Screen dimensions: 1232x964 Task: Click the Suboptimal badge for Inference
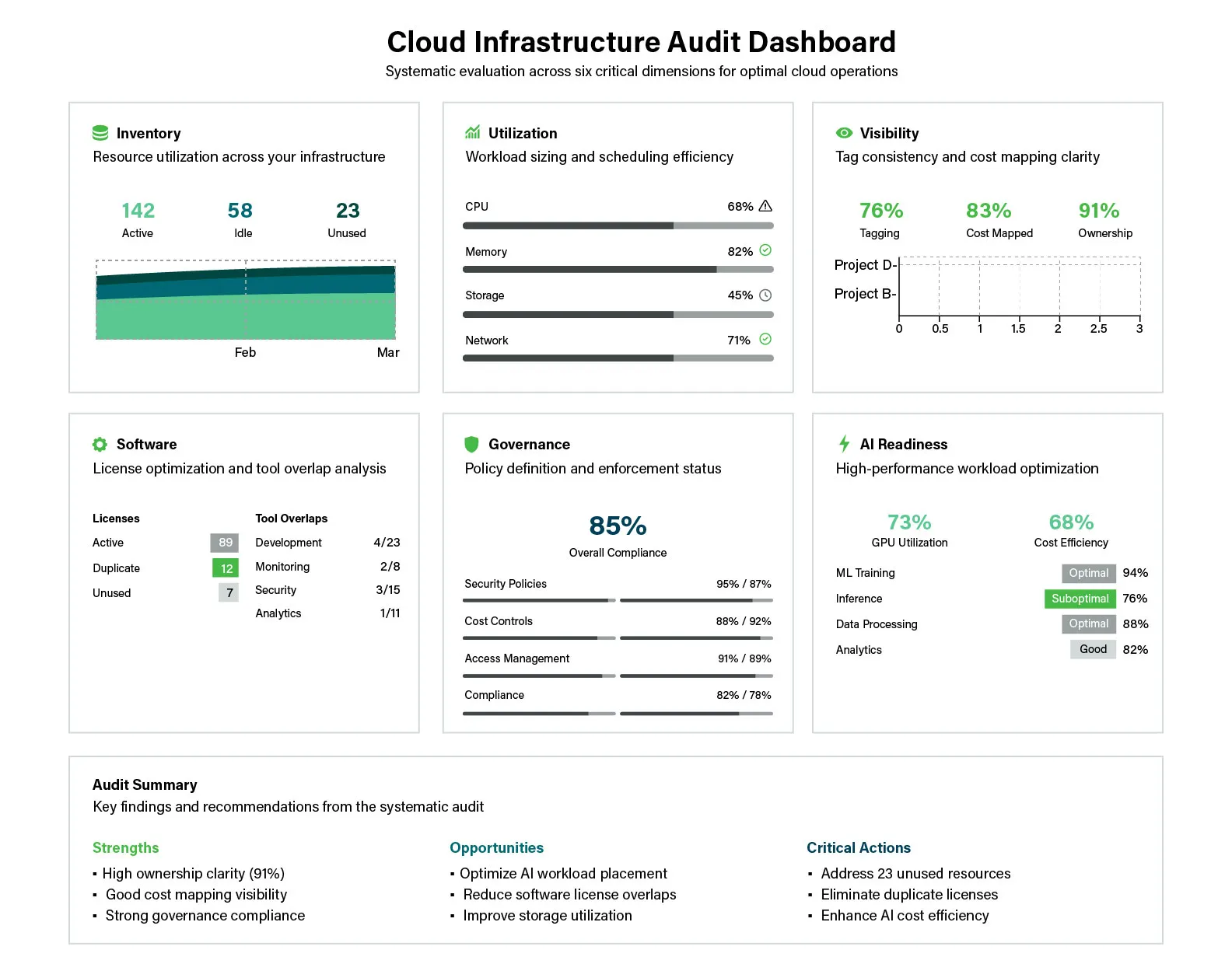pos(1080,599)
